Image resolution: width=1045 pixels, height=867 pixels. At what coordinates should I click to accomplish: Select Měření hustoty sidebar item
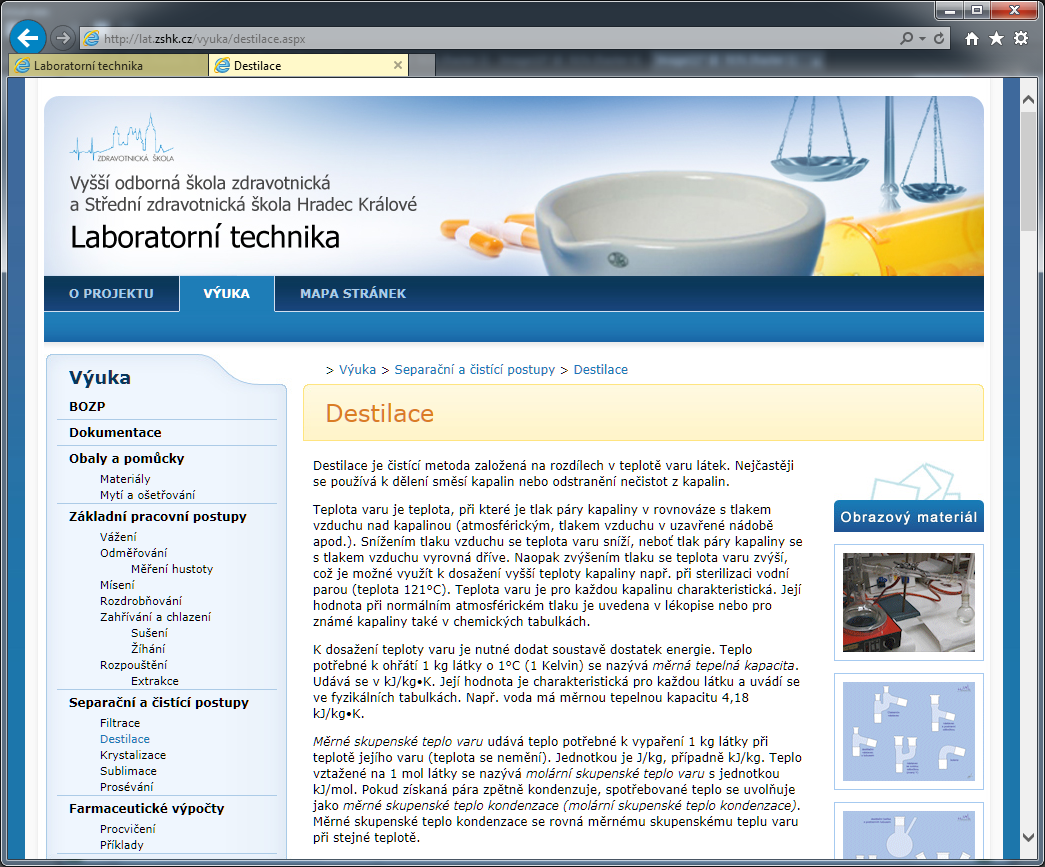coord(172,569)
